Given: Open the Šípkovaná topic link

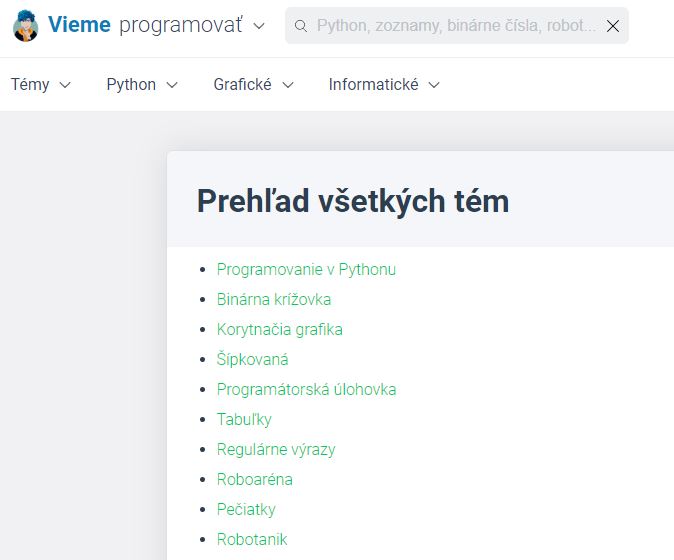Looking at the screenshot, I should click(252, 359).
